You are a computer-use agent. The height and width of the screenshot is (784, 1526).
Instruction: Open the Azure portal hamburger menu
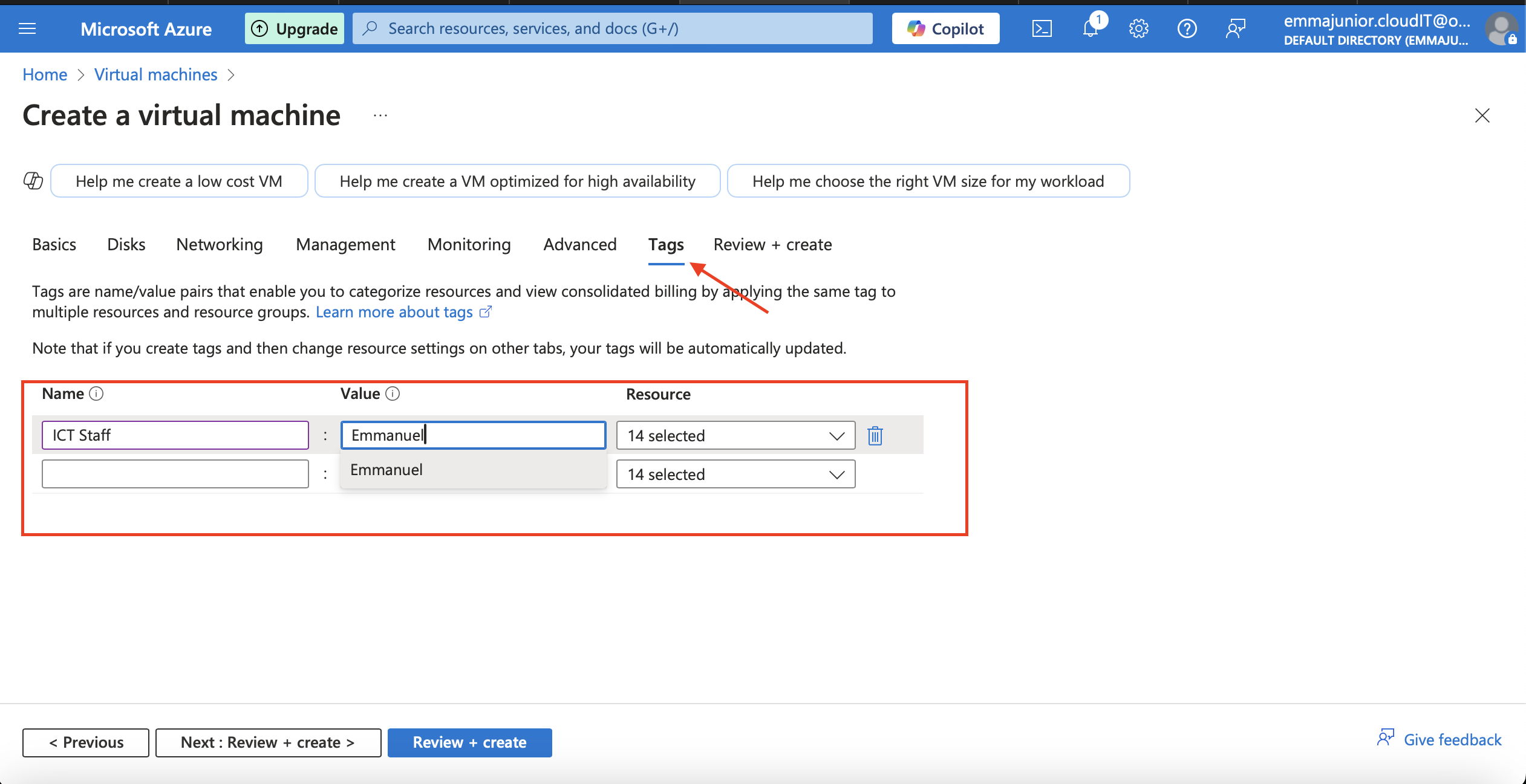(x=27, y=28)
